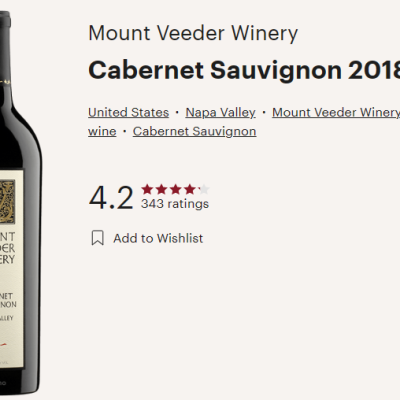Follow the underlined 'wine' link
The width and height of the screenshot is (400, 400).
(102, 131)
